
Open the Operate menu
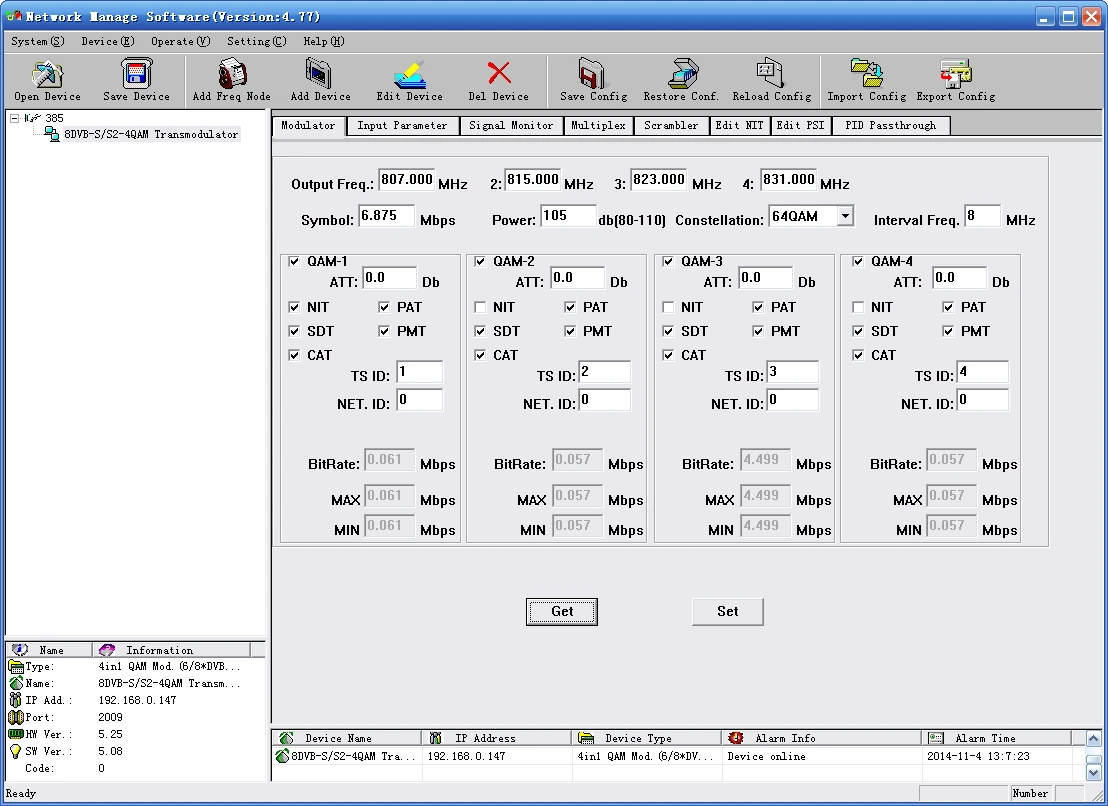[x=180, y=41]
